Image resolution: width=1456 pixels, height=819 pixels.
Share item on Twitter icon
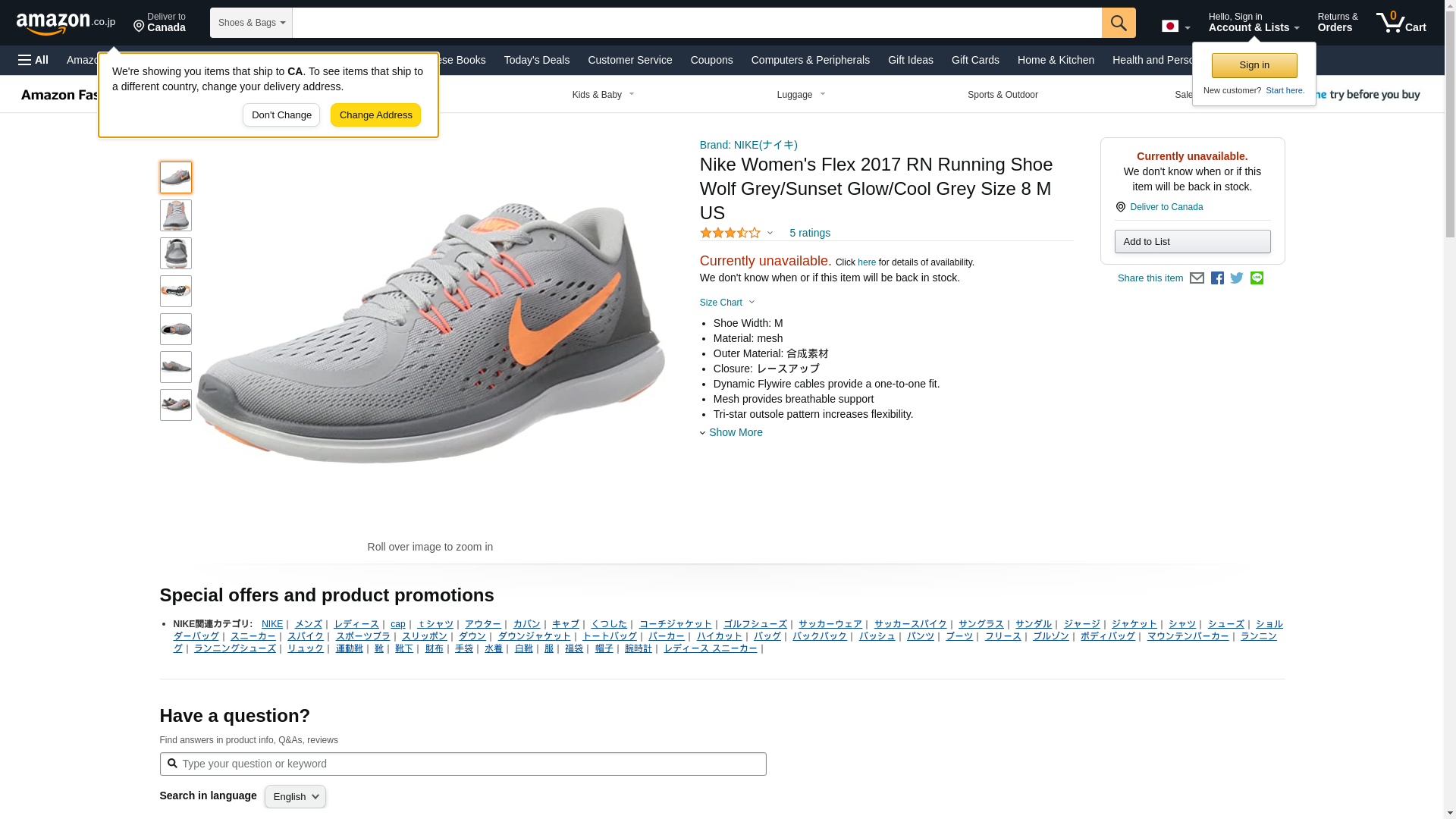1237,278
